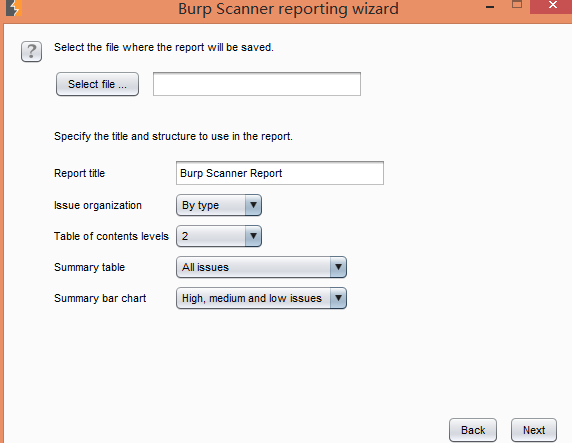Image resolution: width=572 pixels, height=443 pixels.
Task: Click the 'Report title' label text
Action: (80, 173)
